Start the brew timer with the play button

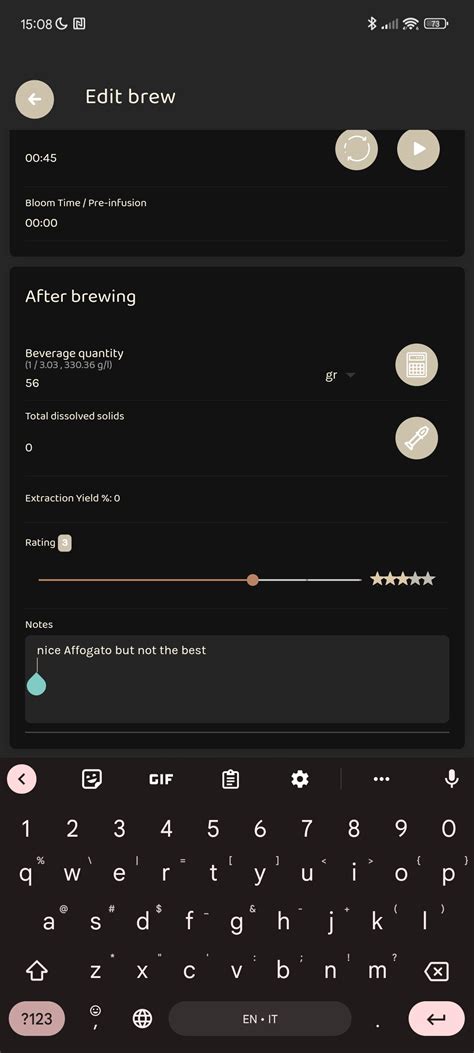418,148
